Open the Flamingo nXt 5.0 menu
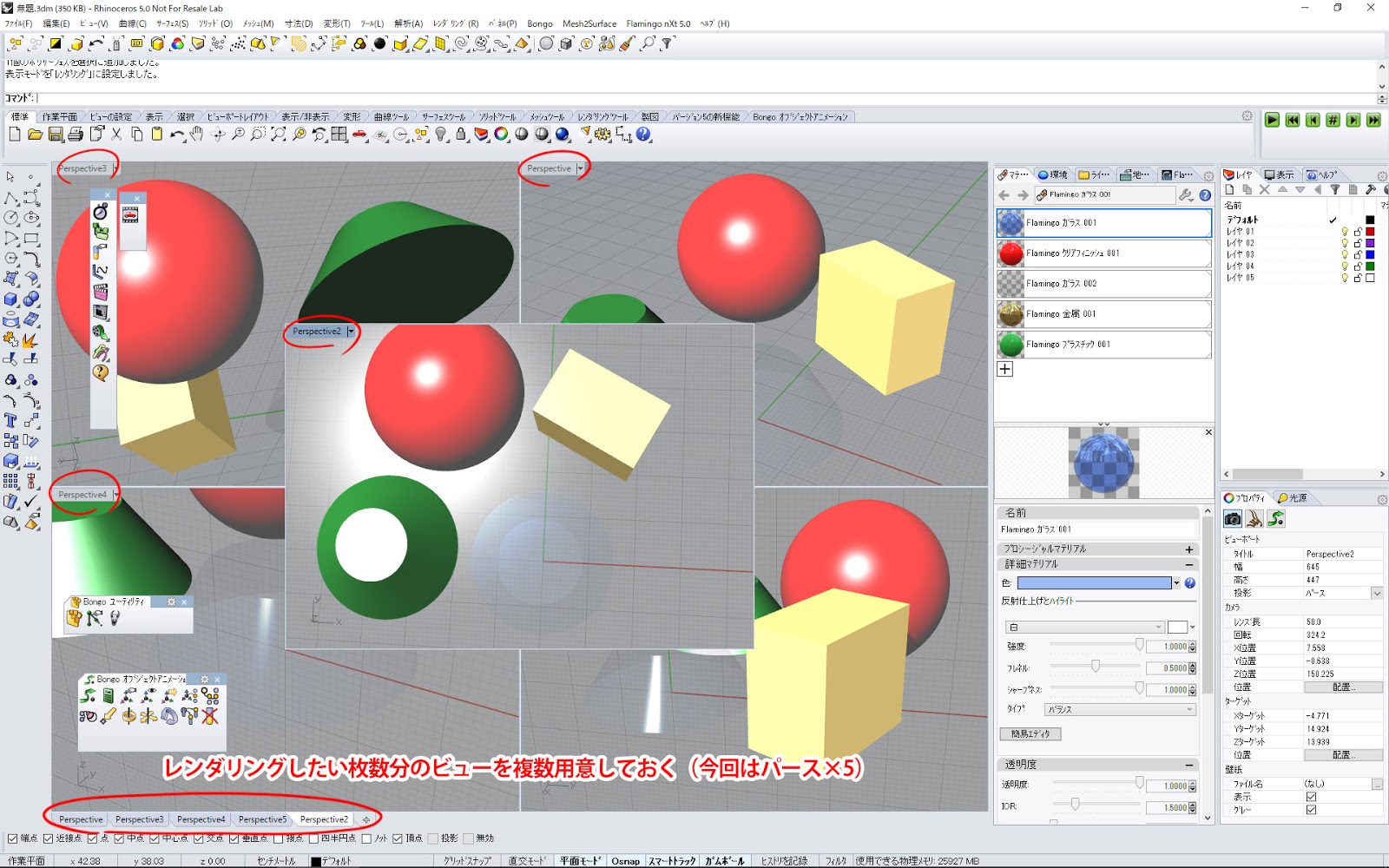The width and height of the screenshot is (1389, 868). [658, 23]
